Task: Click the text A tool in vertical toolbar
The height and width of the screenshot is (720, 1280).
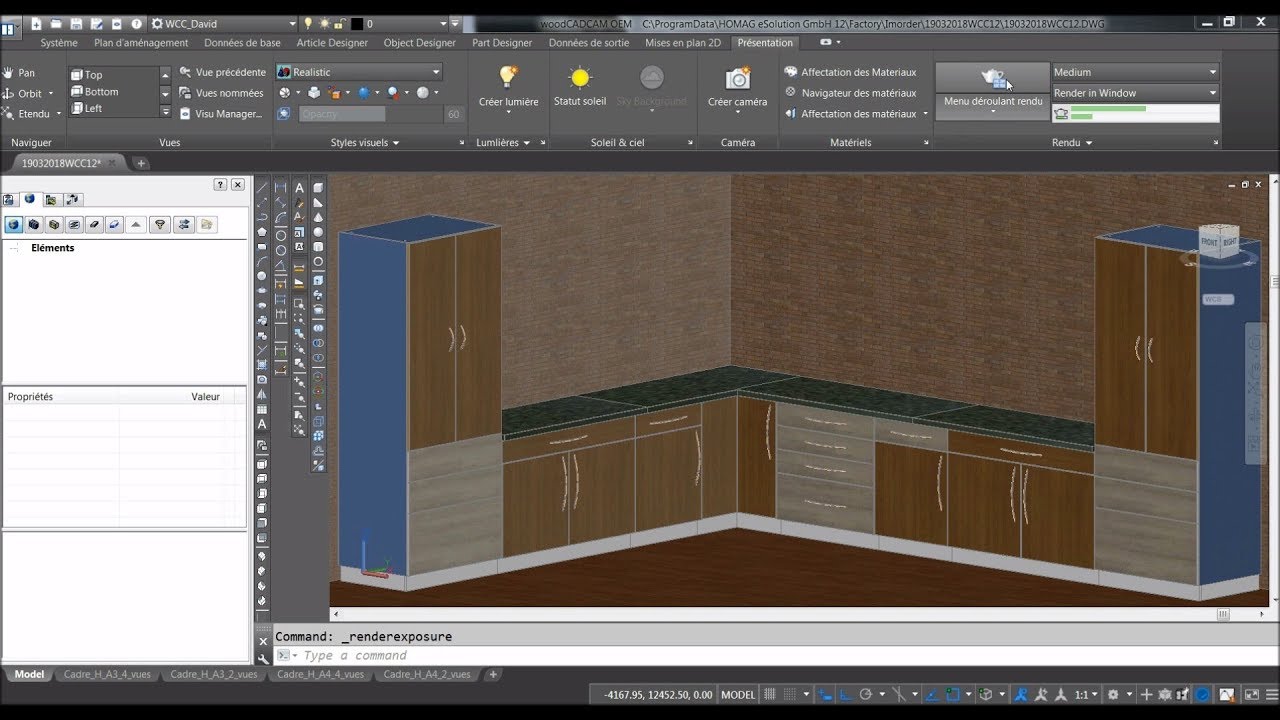Action: point(299,187)
